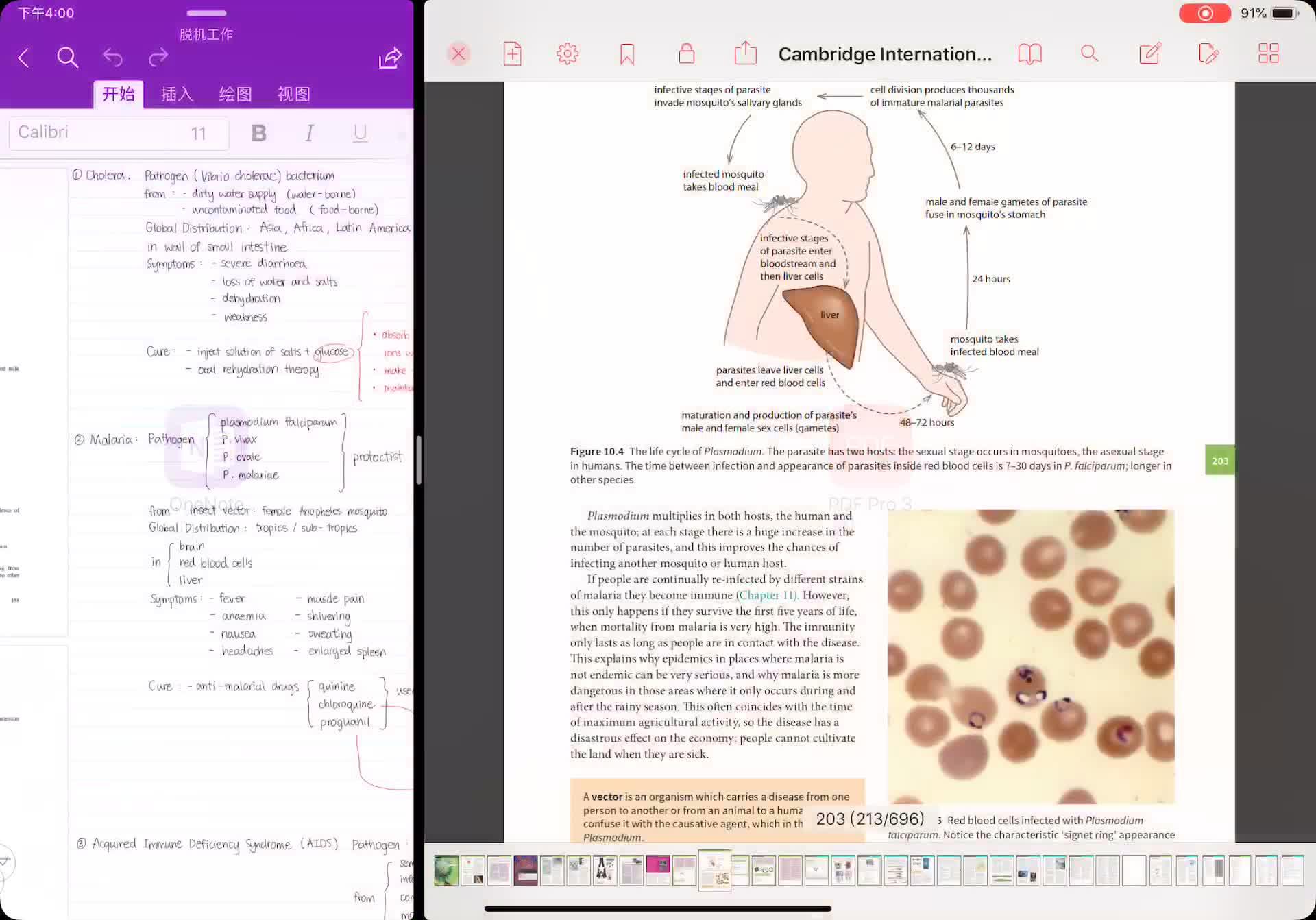The height and width of the screenshot is (920, 1316).
Task: Open the Calibri font picker
Action: [x=96, y=133]
